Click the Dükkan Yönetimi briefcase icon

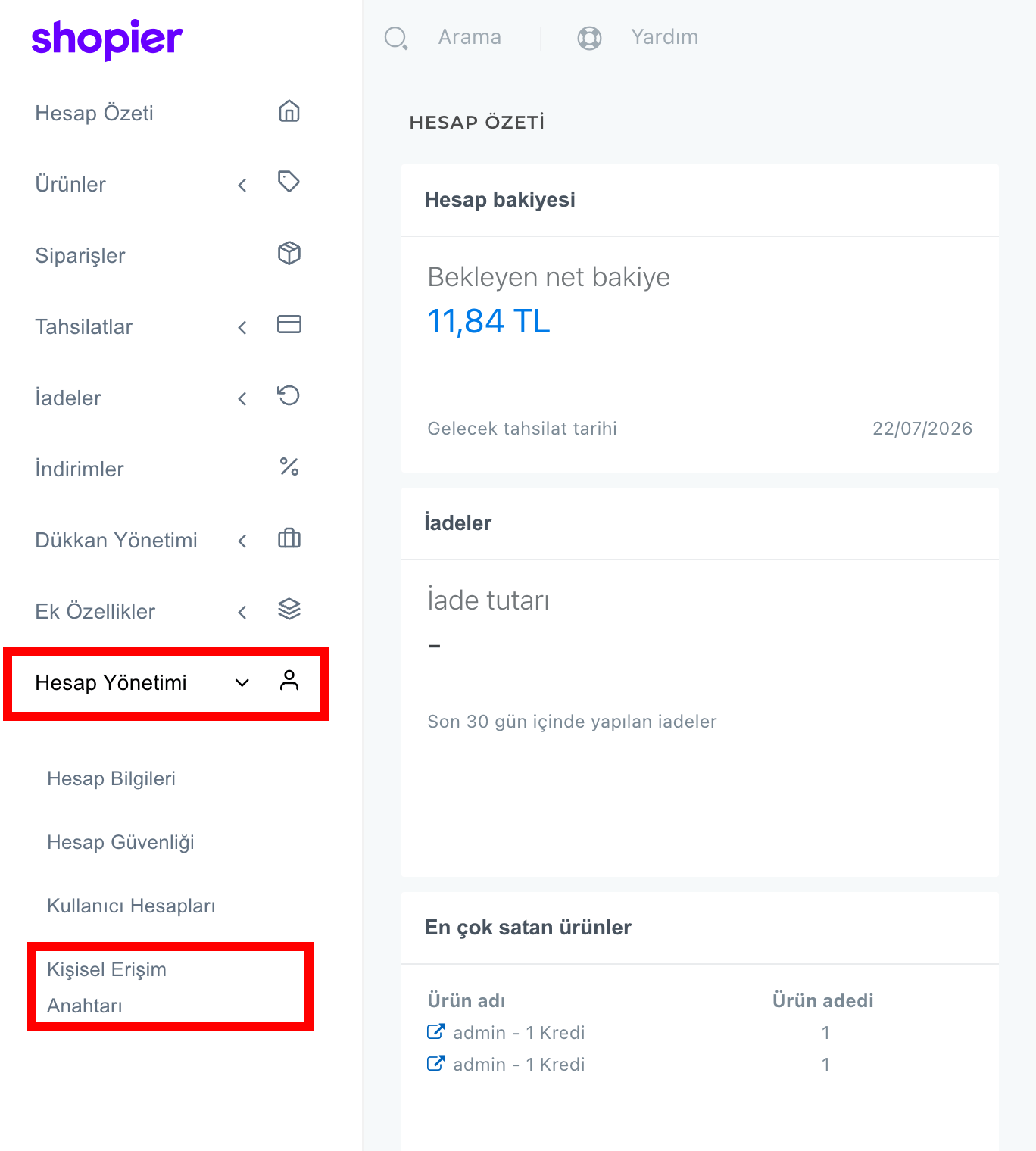[289, 538]
